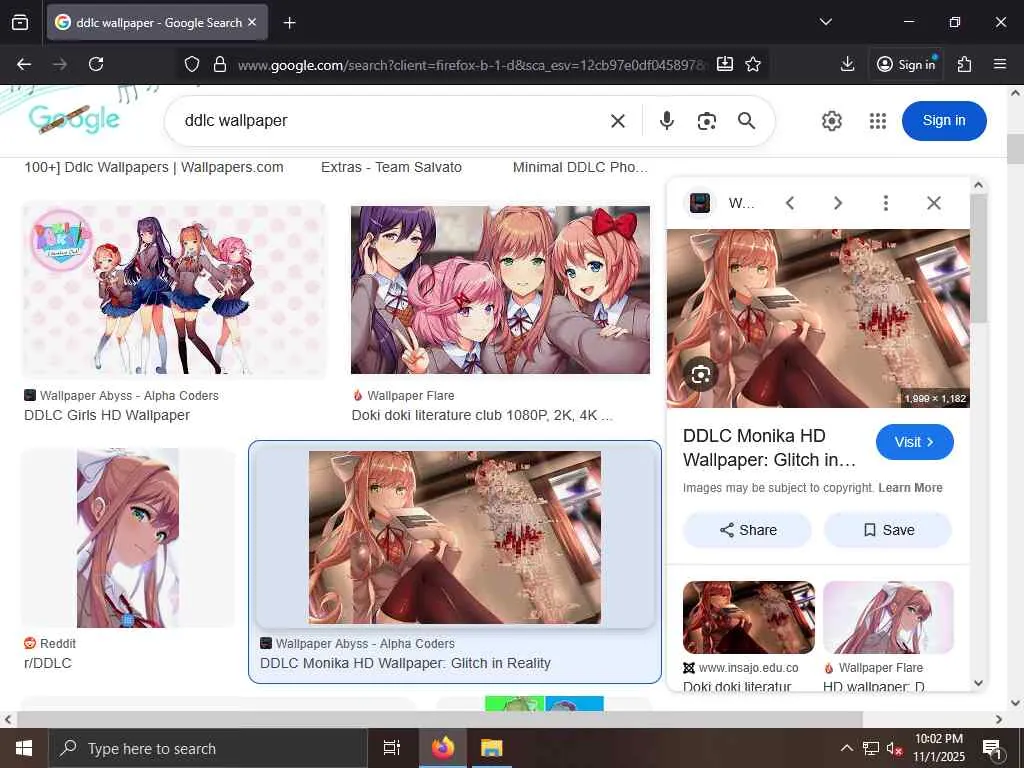1024x768 pixels.
Task: View site security padlock info
Action: 220,64
